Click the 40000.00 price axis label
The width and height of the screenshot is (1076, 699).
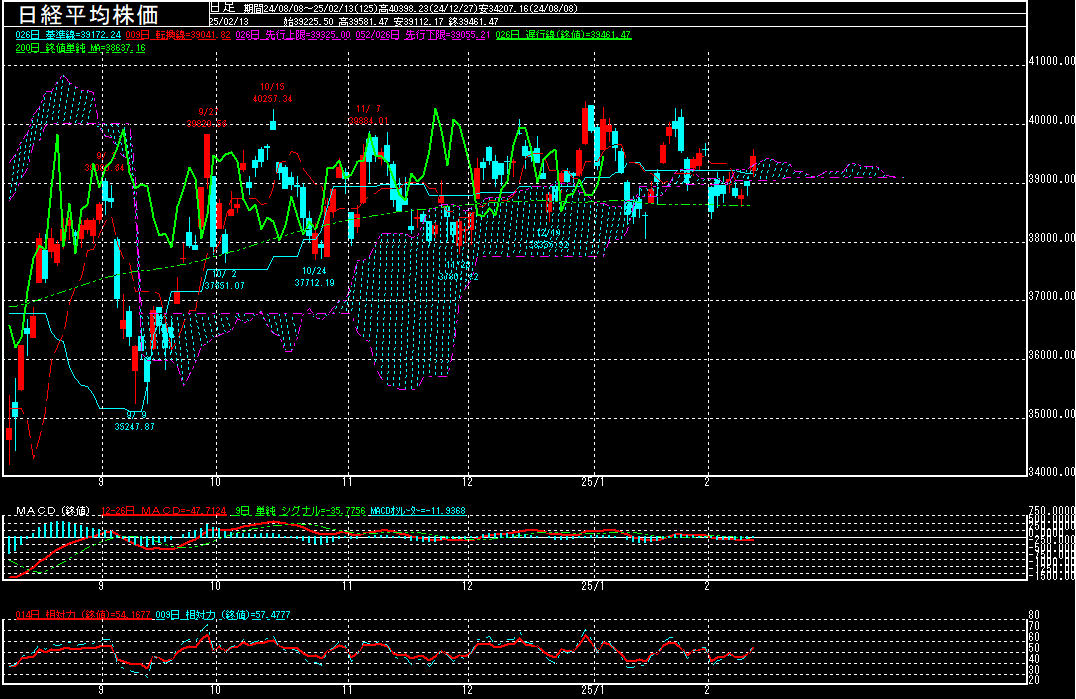click(1052, 120)
